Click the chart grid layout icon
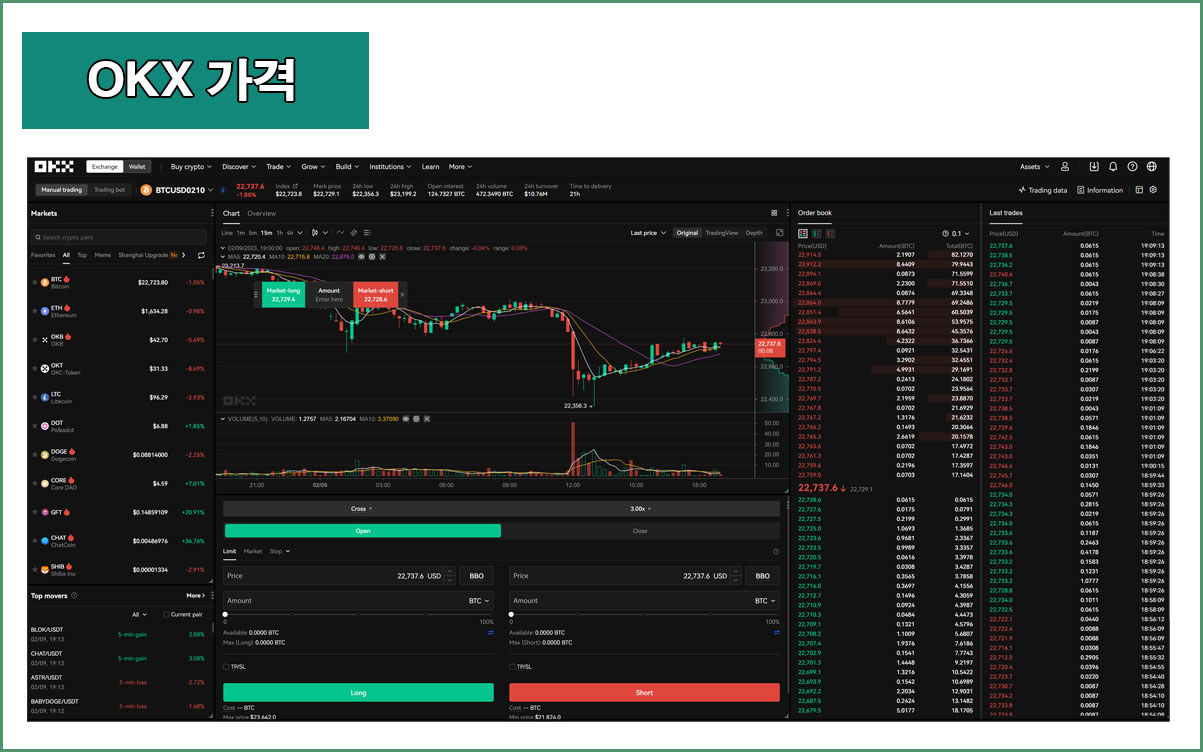Image resolution: width=1203 pixels, height=752 pixels. point(774,213)
